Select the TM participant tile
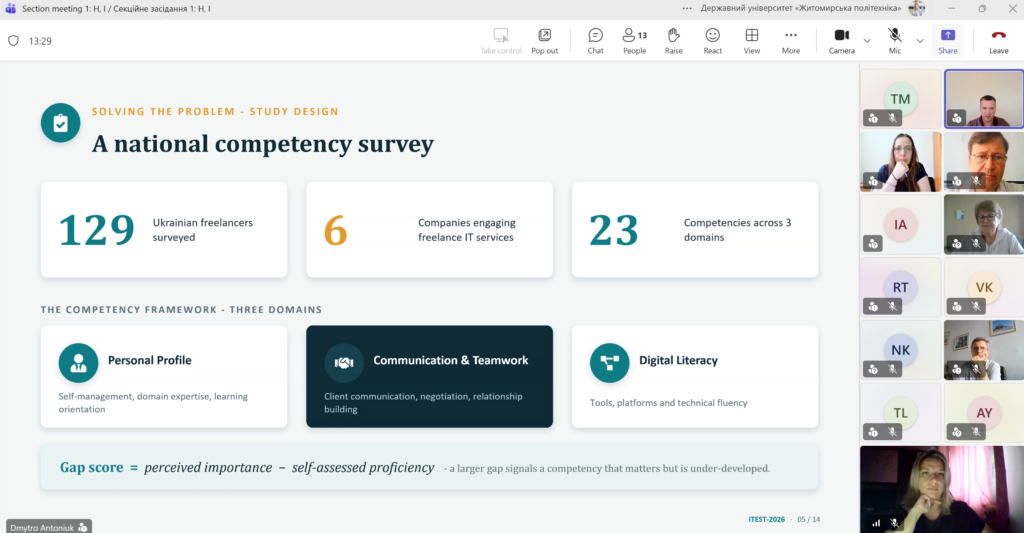 pyautogui.click(x=900, y=99)
